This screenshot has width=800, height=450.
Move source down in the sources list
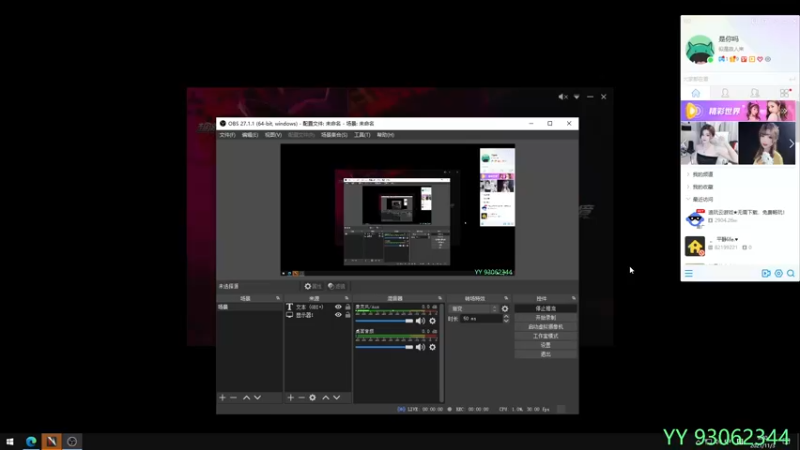point(337,397)
